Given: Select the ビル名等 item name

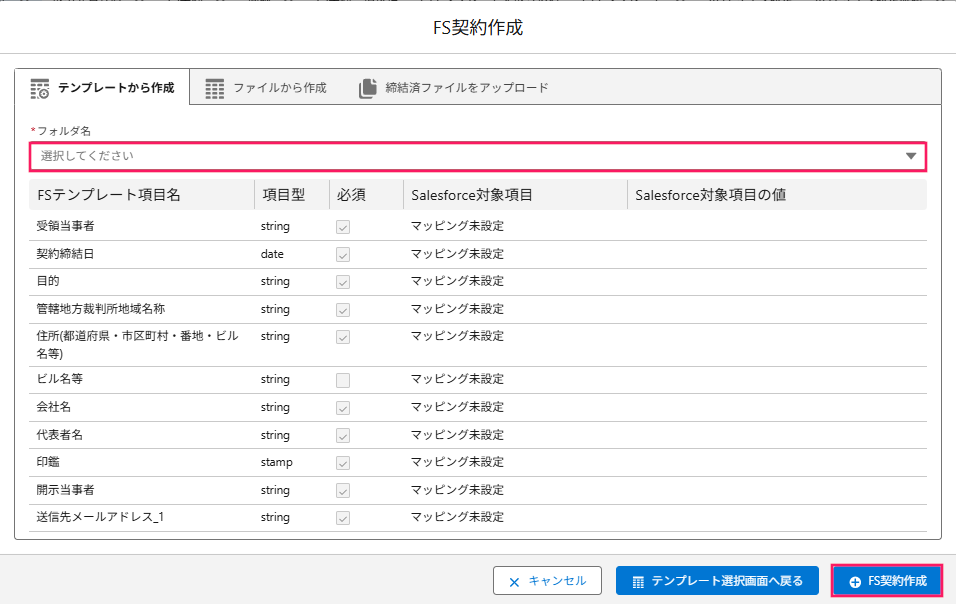Looking at the screenshot, I should pyautogui.click(x=59, y=379).
